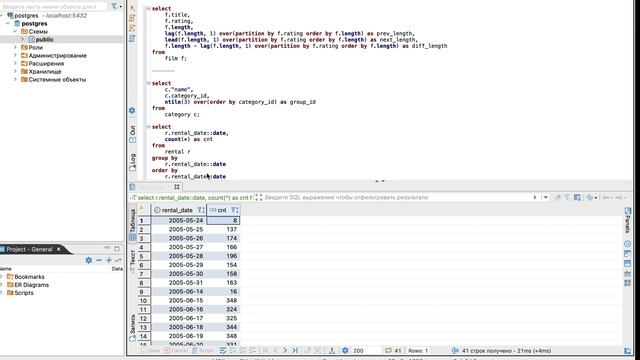The image size is (640, 360).
Task: Select the 2005-05-25 date cell
Action: point(179,229)
